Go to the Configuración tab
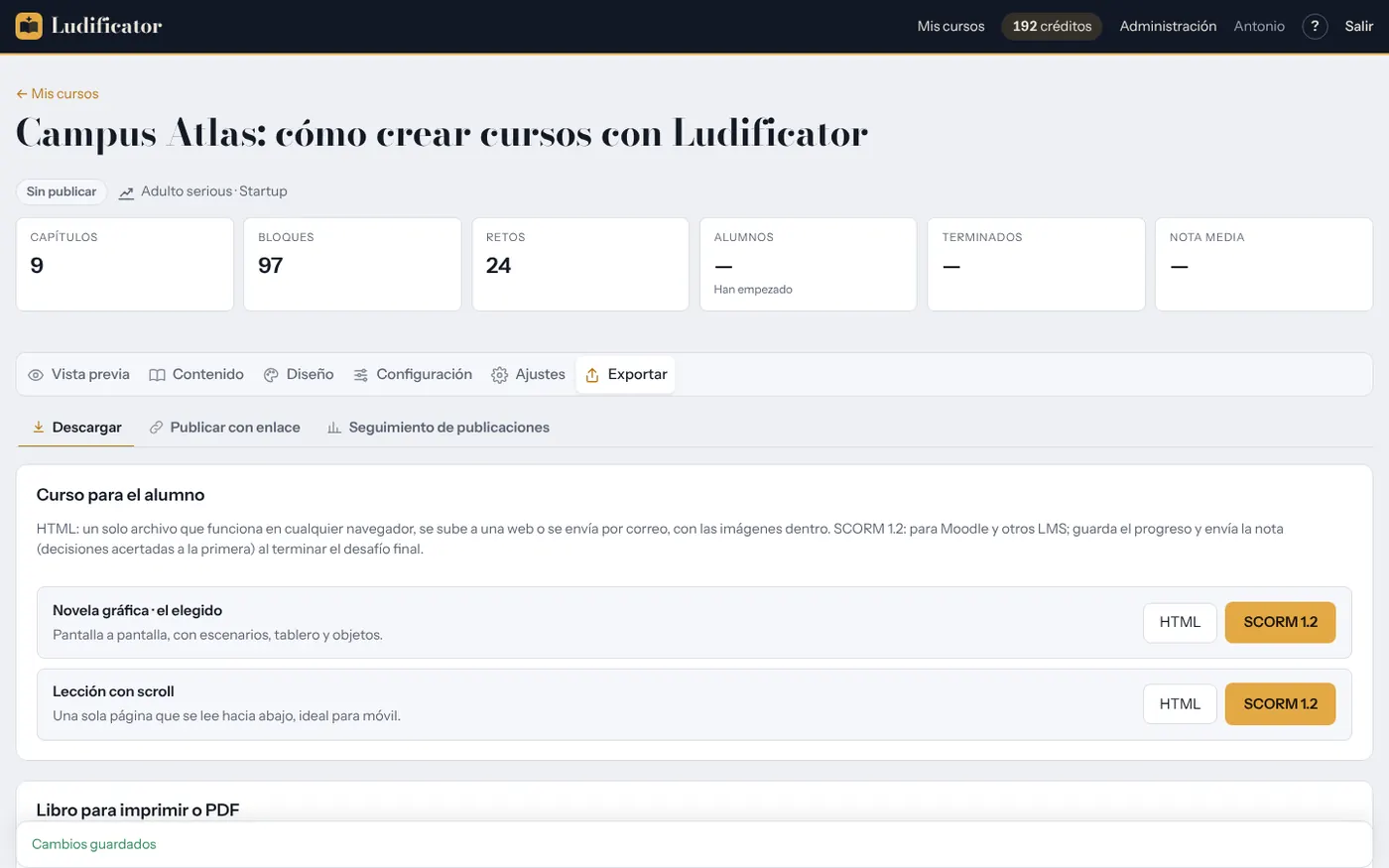 coord(413,375)
